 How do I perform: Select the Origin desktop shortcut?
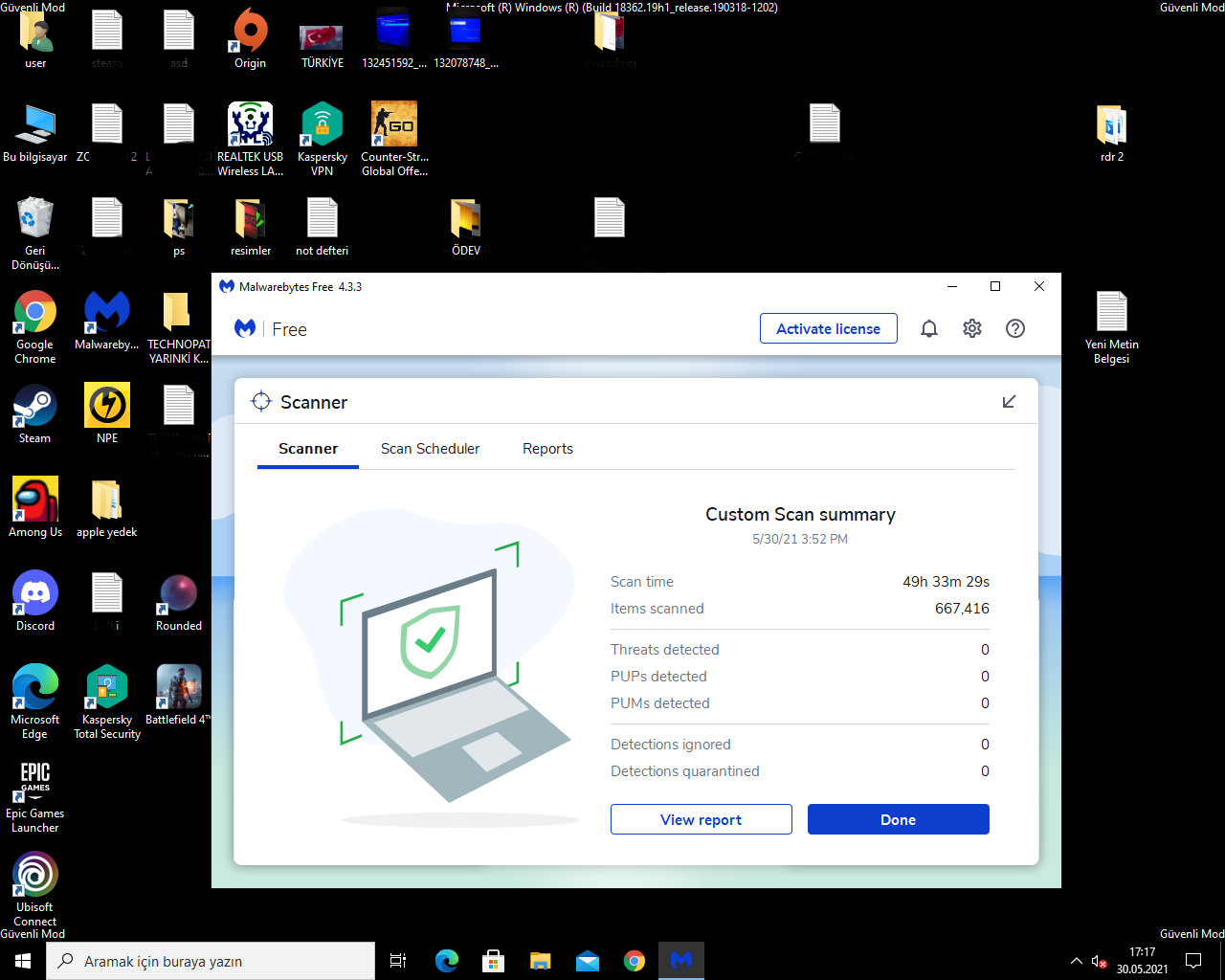251,38
